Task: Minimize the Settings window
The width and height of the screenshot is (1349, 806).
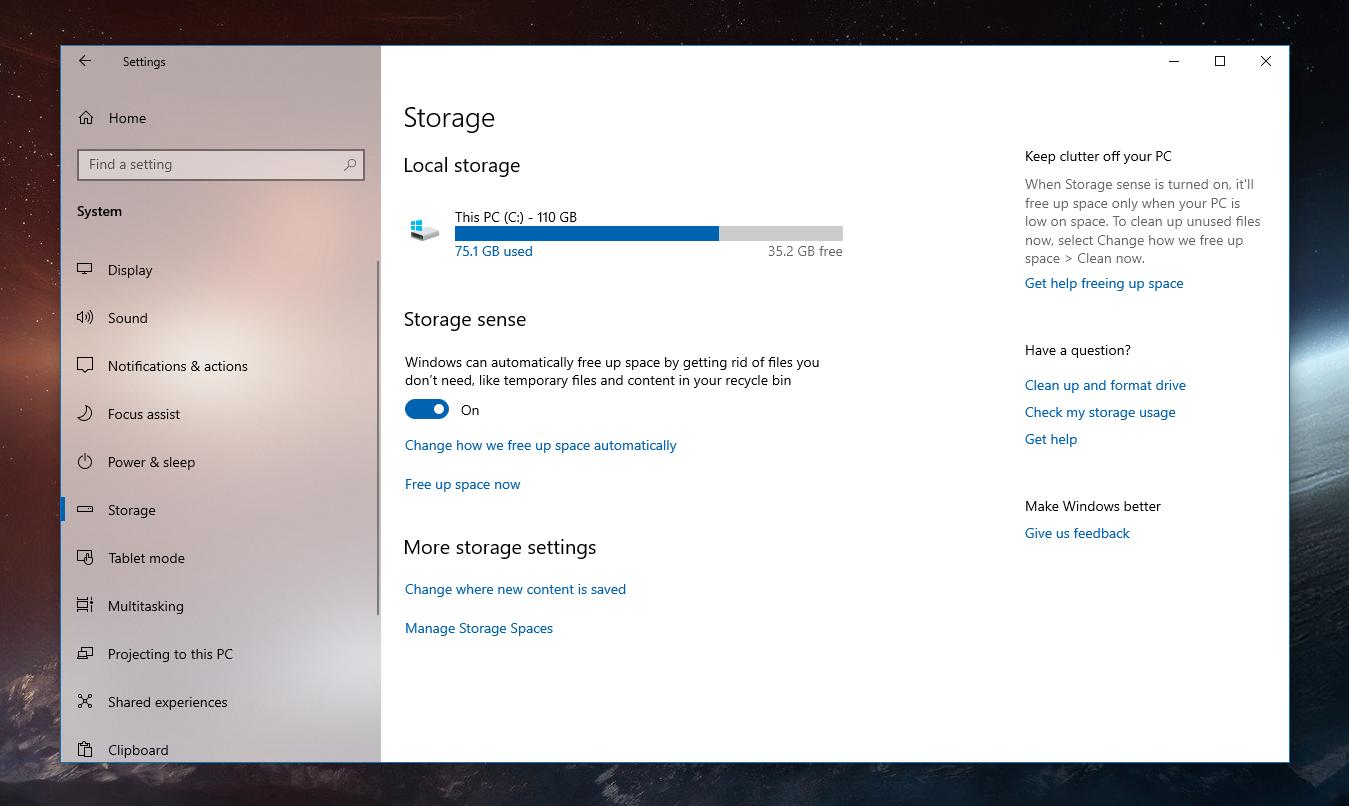Action: [x=1174, y=61]
